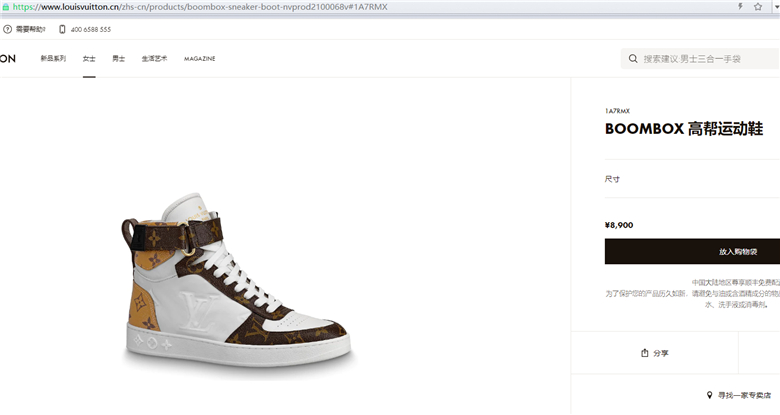Screen dimensions: 780x415
Task: Open the MAGAZINE menu item
Action: click(x=199, y=59)
